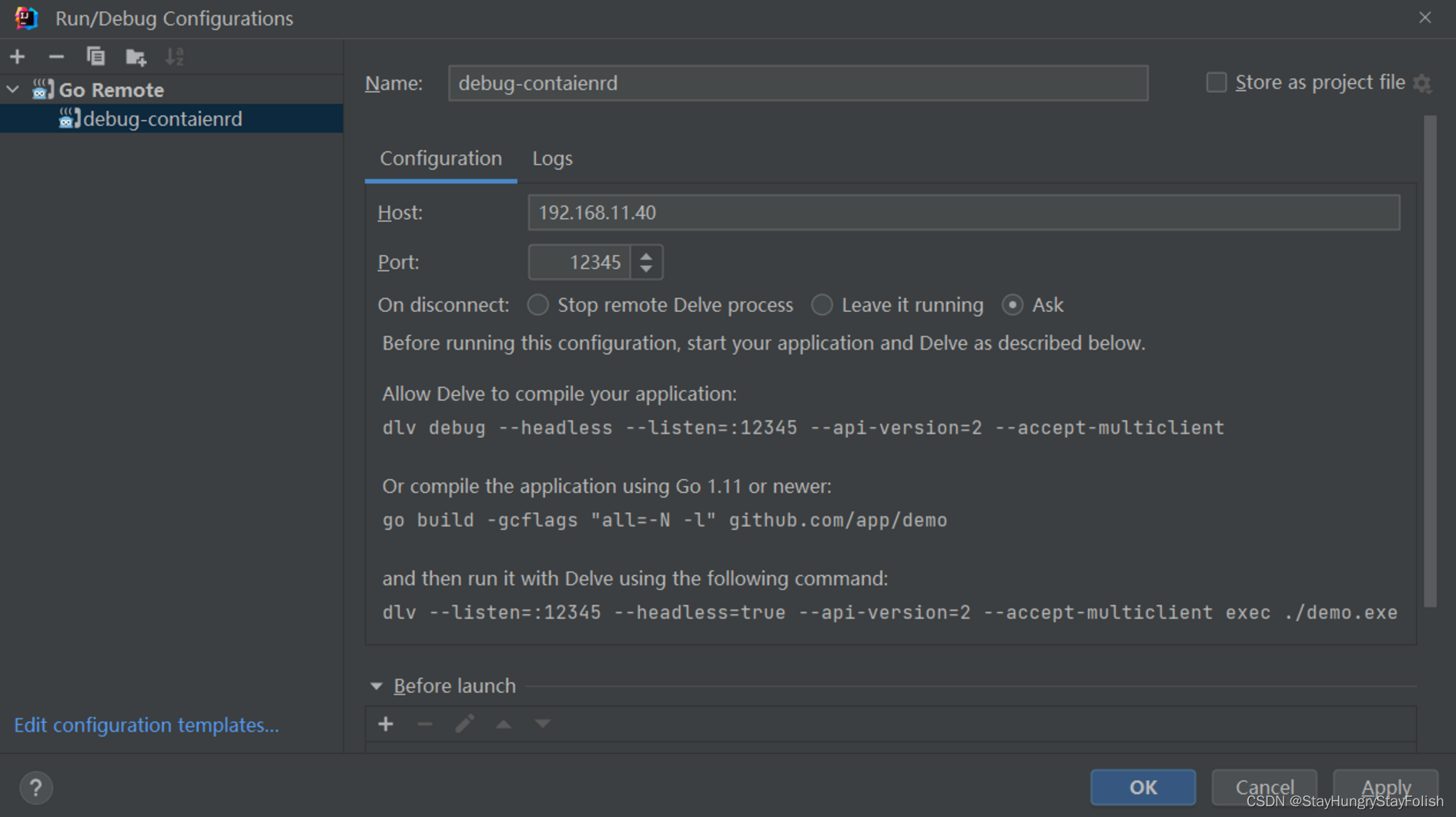
Task: Click the IntelliJ logo in the title bar
Action: (26, 18)
